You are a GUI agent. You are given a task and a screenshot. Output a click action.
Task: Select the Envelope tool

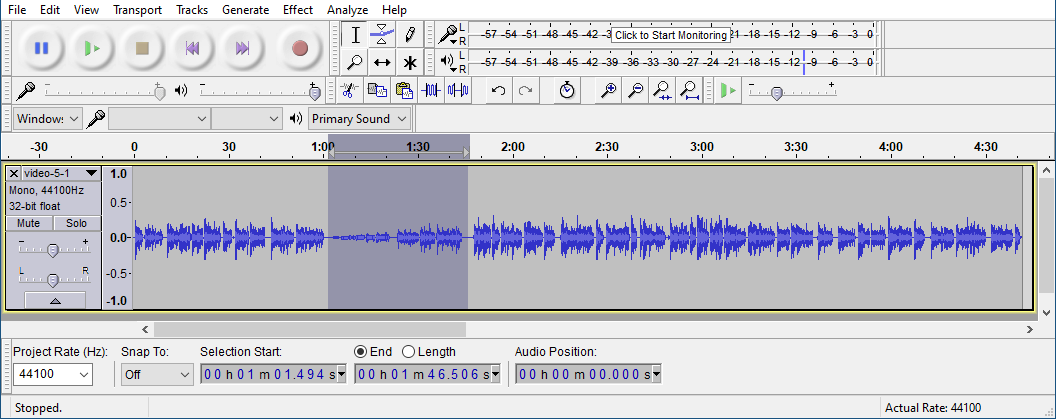tap(382, 34)
